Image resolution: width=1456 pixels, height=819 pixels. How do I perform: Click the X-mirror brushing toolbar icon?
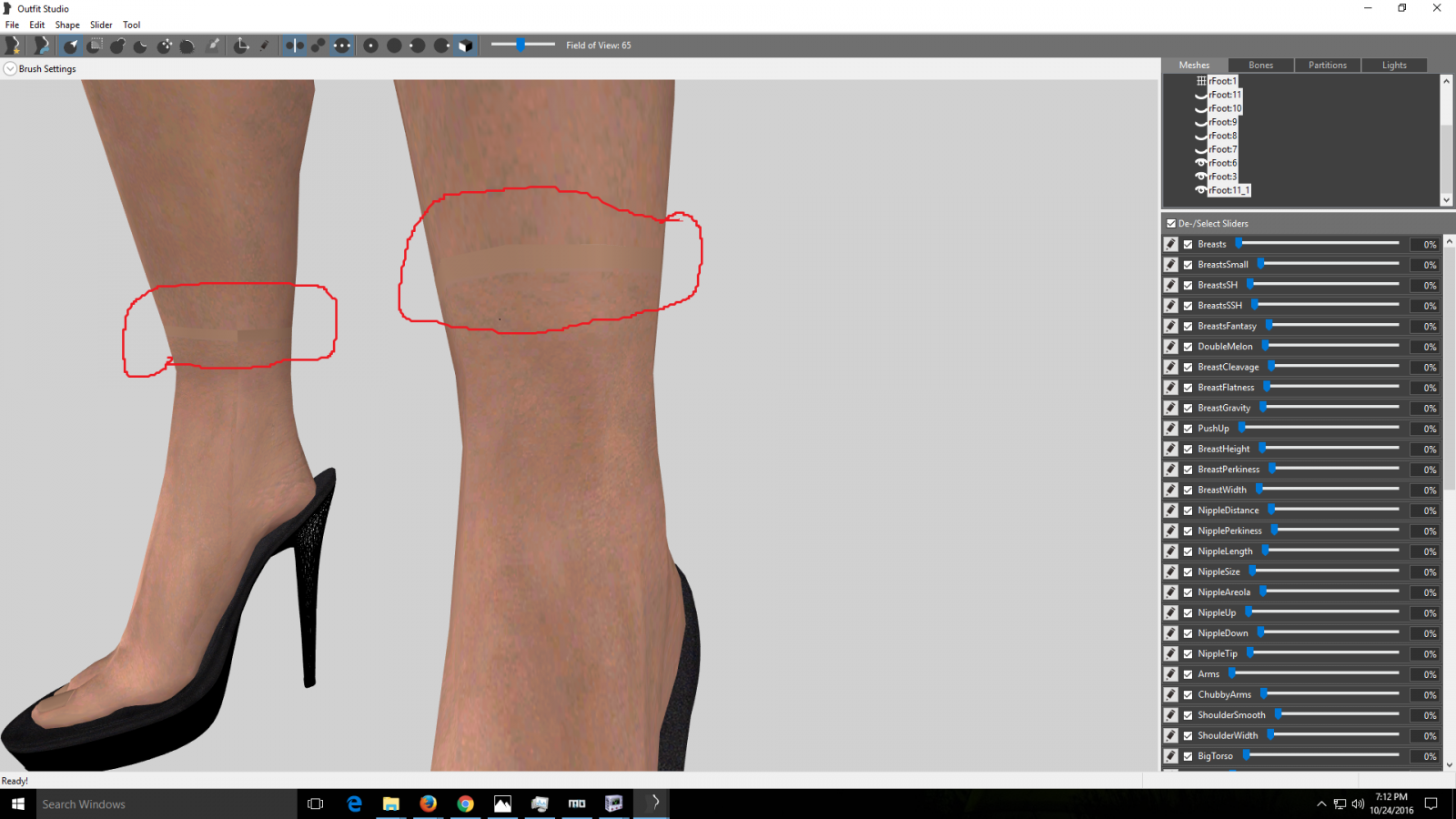pos(295,45)
